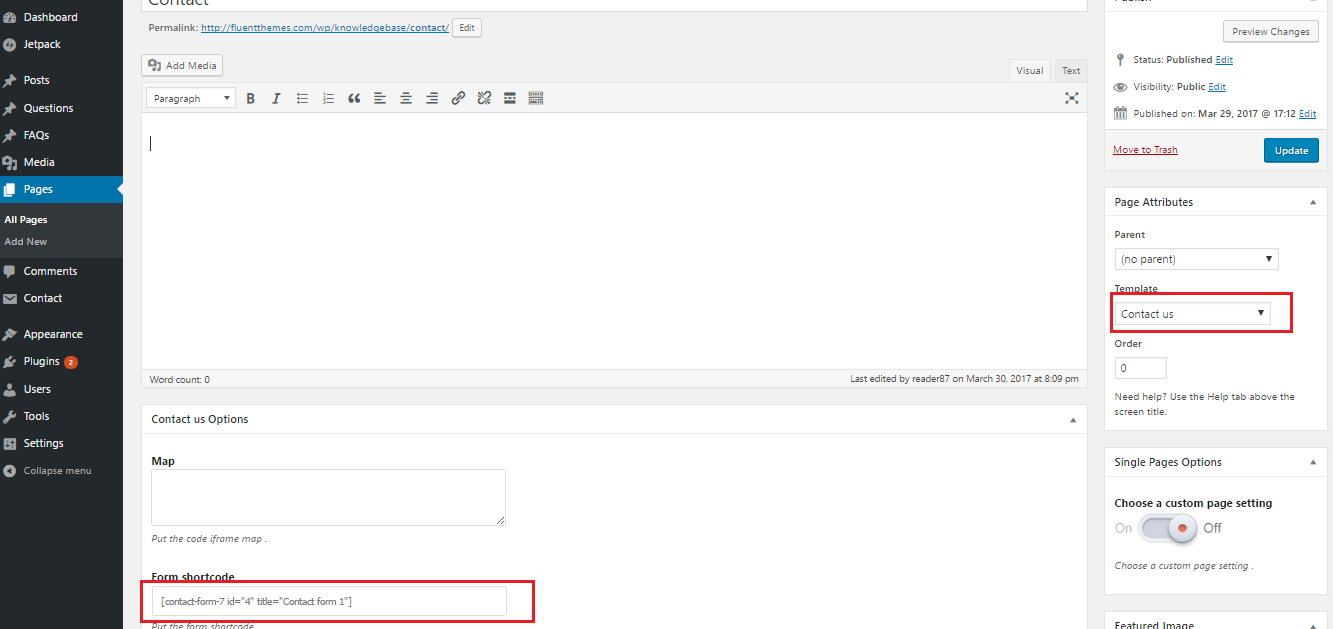Click the Move to Trash link
Image resolution: width=1333 pixels, height=629 pixels.
coord(1145,150)
